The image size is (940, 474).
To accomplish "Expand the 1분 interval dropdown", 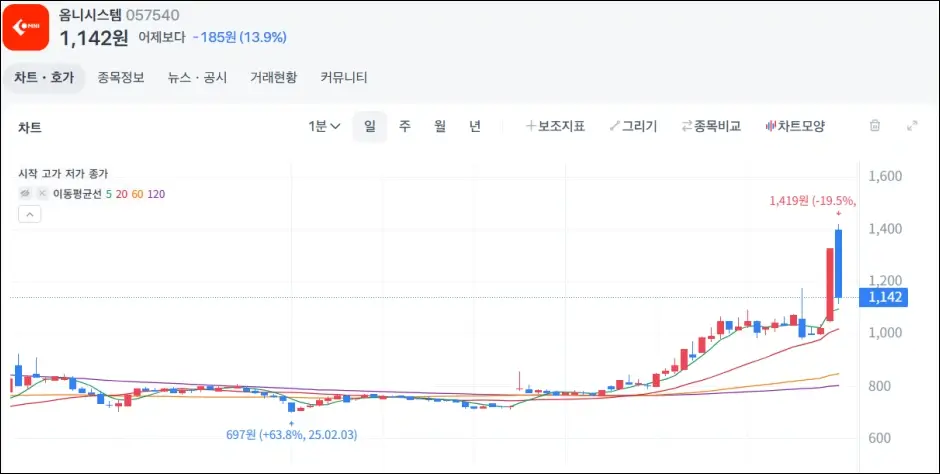I will (324, 126).
